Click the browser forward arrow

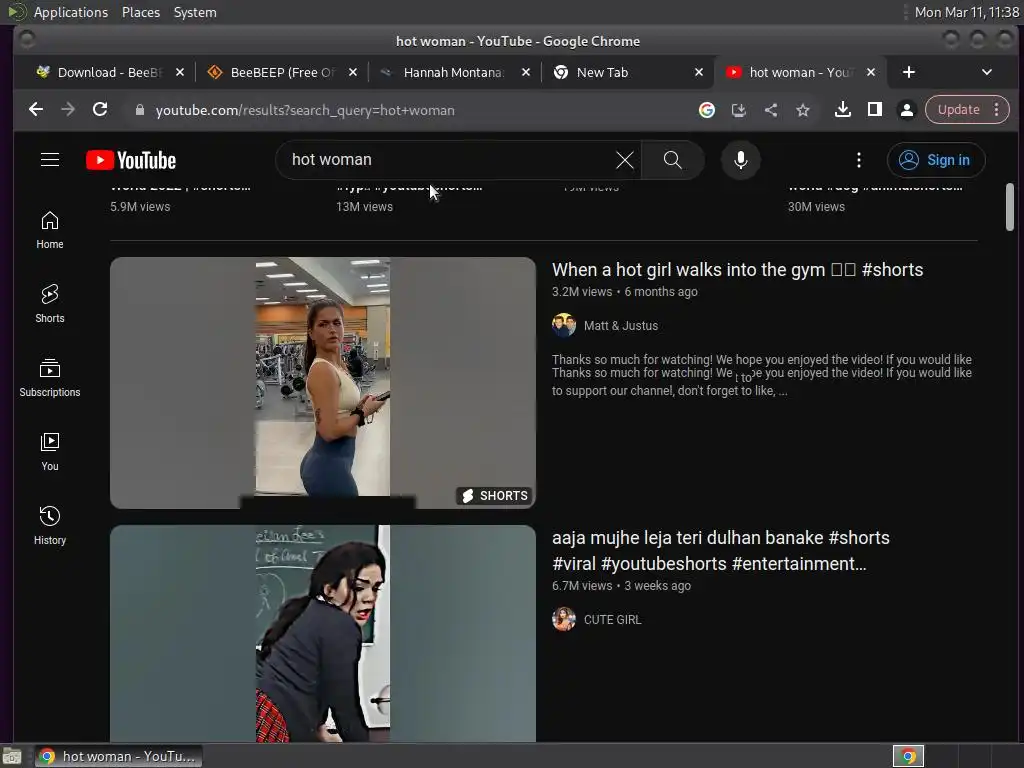point(68,110)
